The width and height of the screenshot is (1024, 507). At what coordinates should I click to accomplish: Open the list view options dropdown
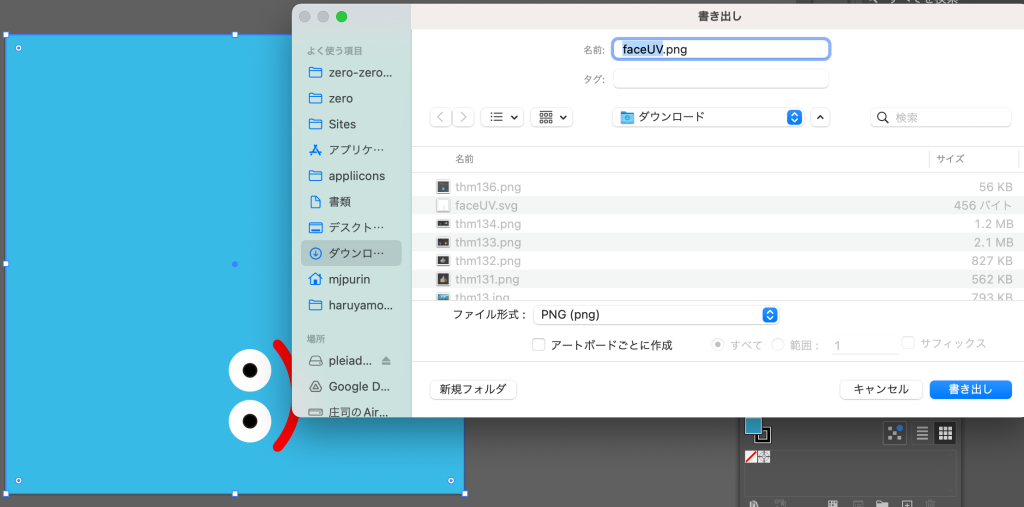tap(503, 117)
